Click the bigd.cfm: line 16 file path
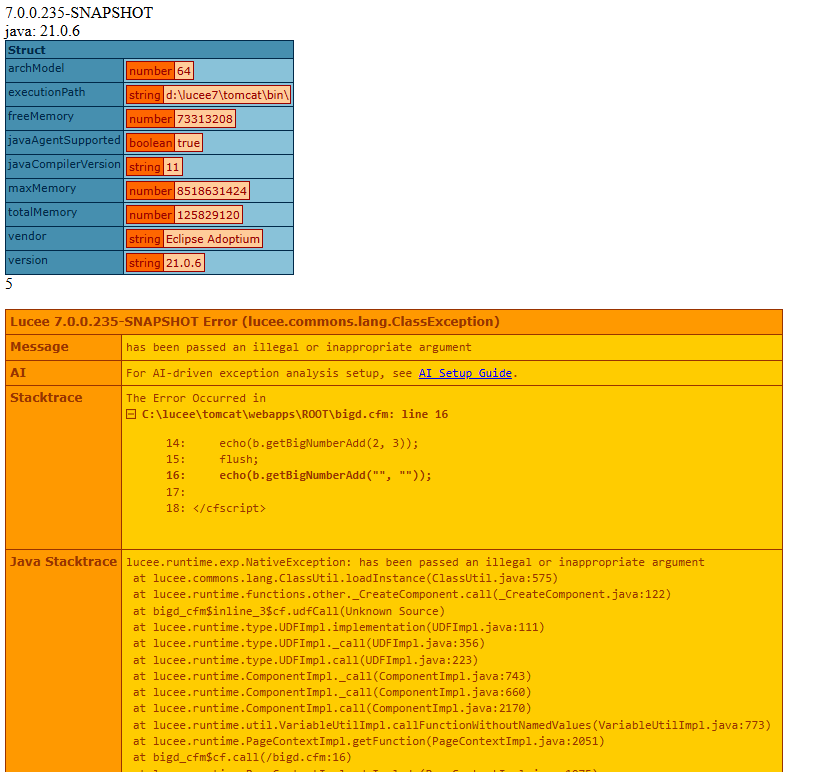 295,414
